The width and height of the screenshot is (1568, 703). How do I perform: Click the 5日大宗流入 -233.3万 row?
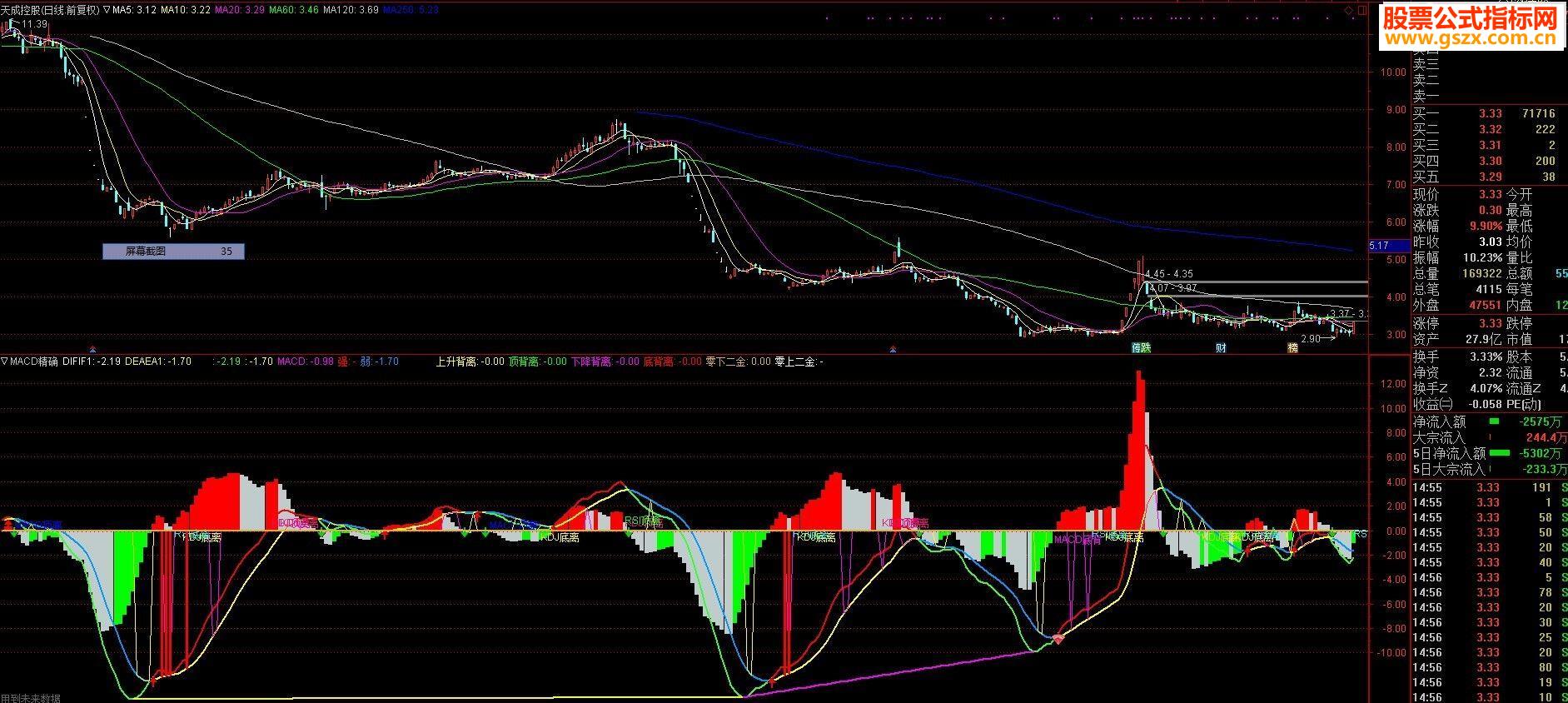click(x=1490, y=470)
